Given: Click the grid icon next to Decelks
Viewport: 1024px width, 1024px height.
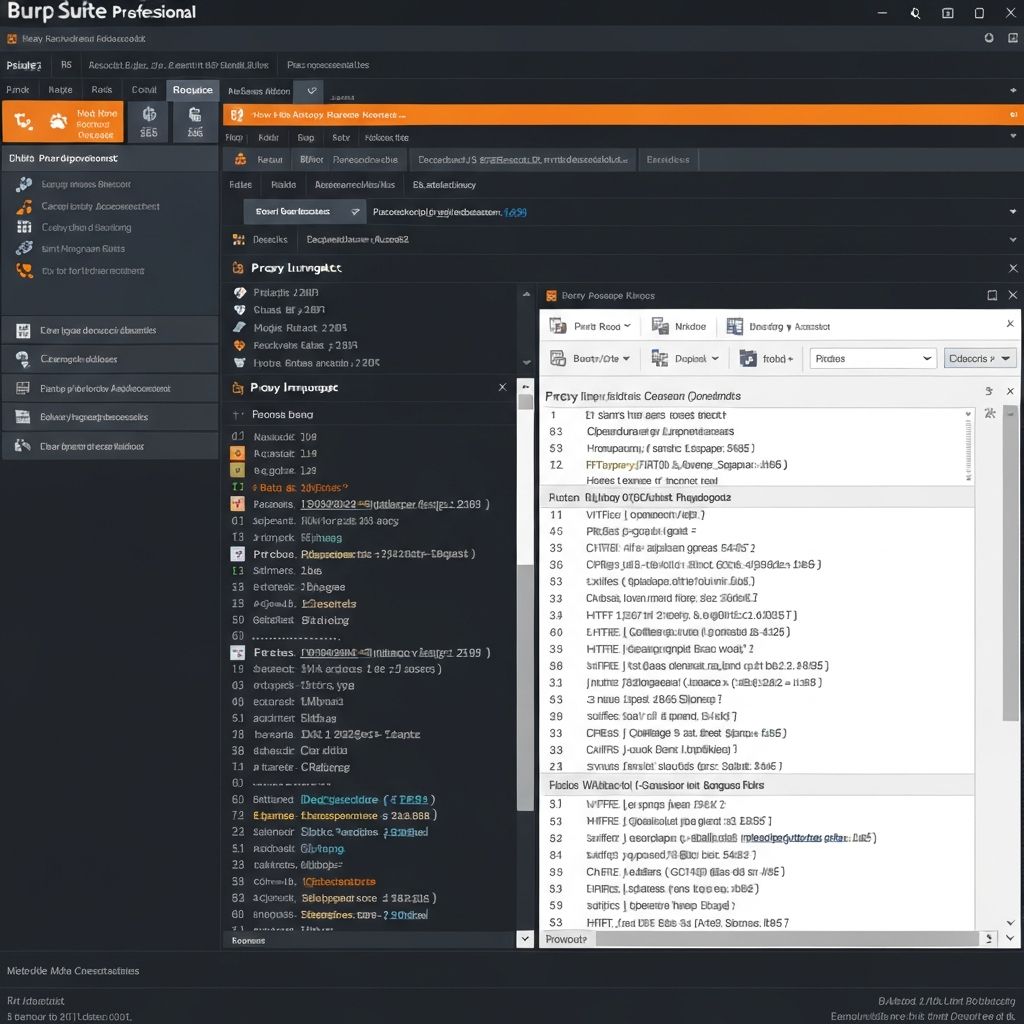Looking at the screenshot, I should coord(238,240).
